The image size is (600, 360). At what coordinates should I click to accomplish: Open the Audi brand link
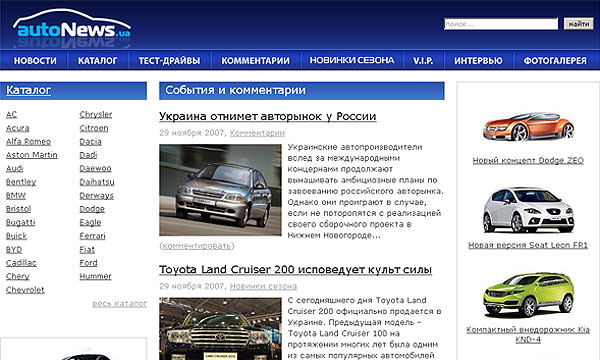(15, 168)
